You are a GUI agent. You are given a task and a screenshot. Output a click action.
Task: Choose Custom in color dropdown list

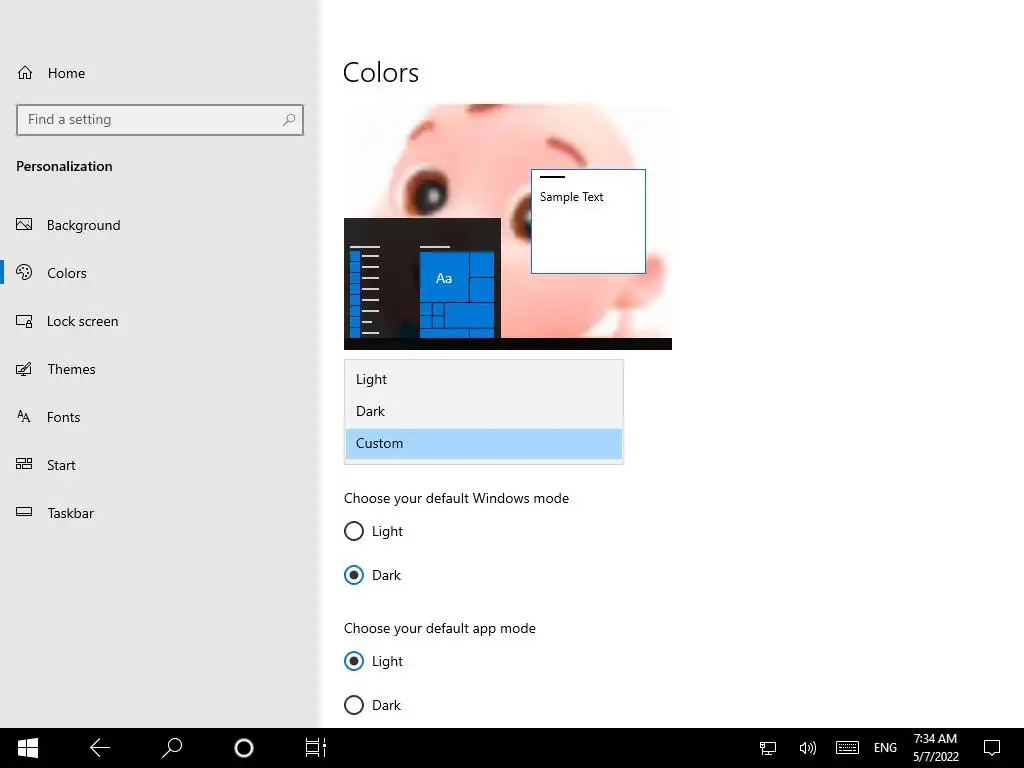pos(484,443)
